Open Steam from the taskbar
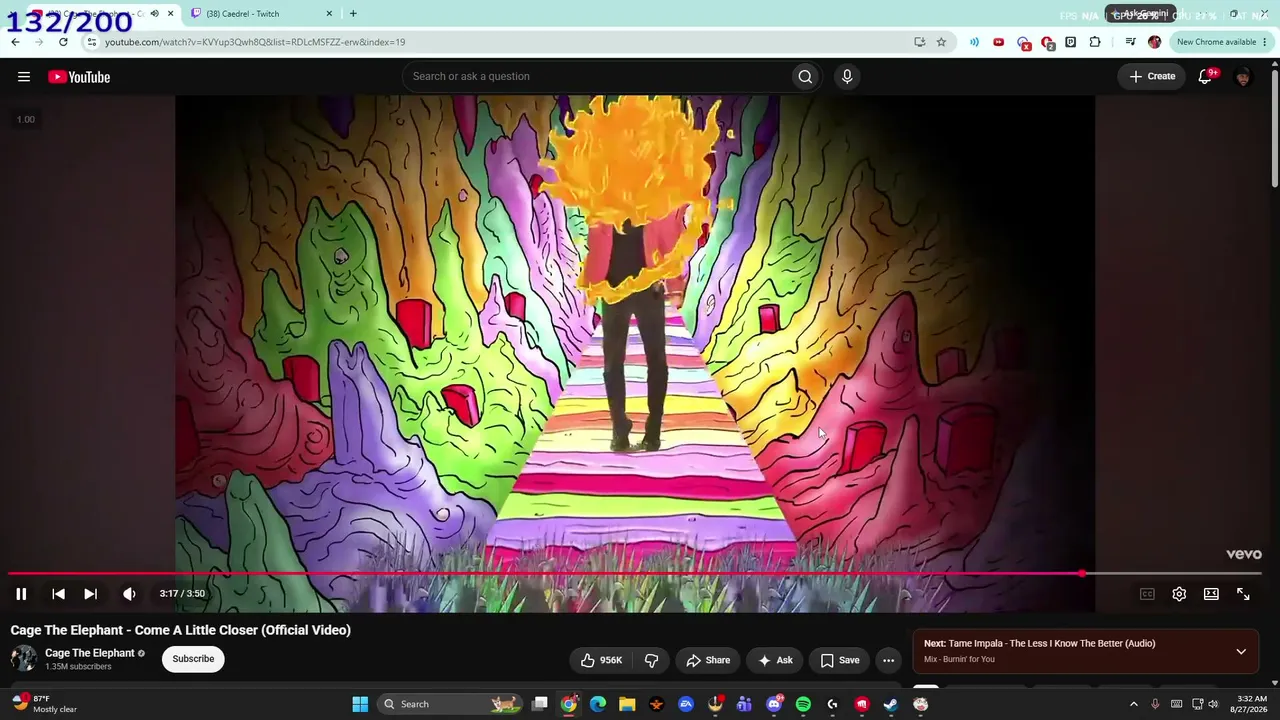The height and width of the screenshot is (720, 1280). point(891,704)
